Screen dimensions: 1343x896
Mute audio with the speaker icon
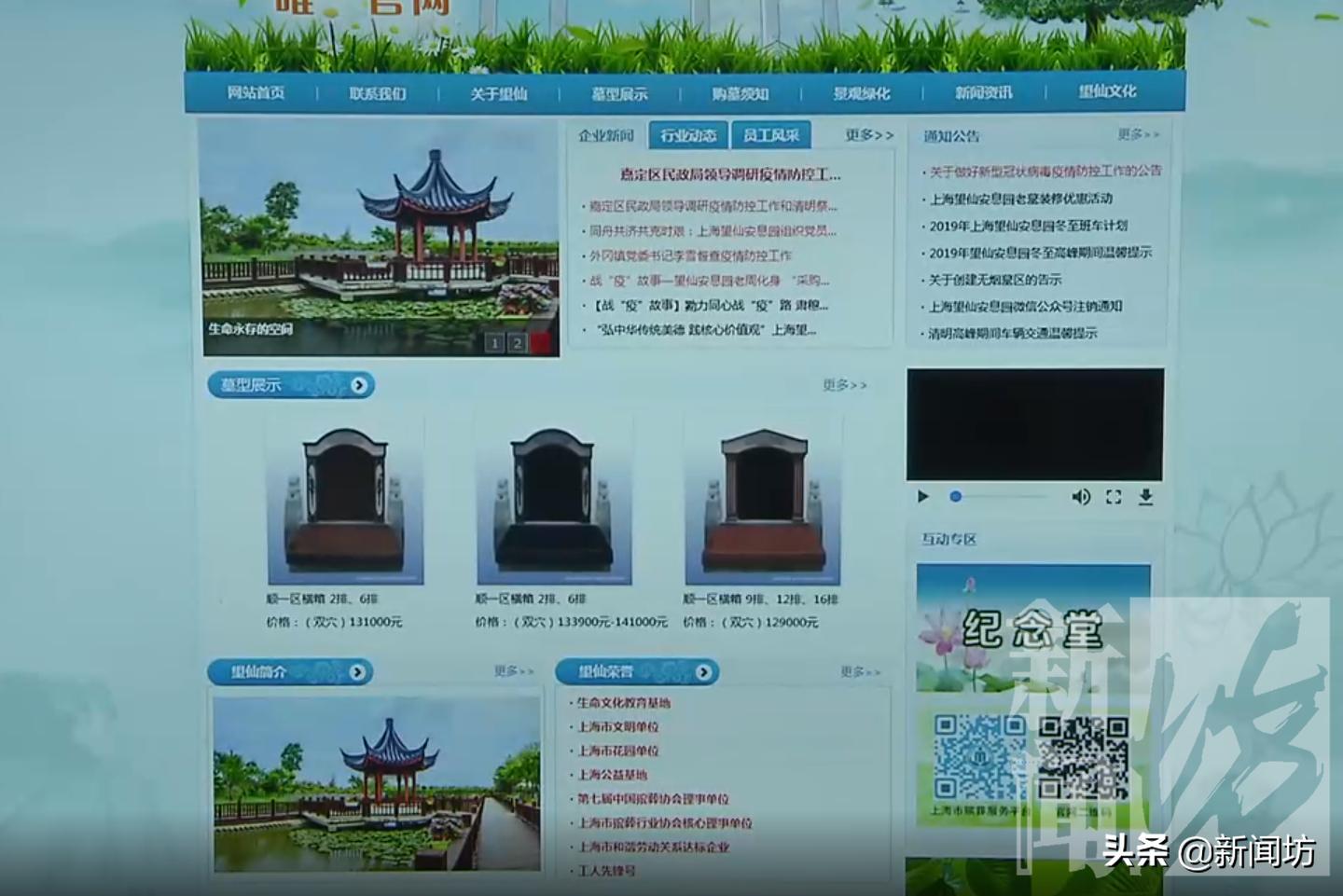coord(1082,497)
